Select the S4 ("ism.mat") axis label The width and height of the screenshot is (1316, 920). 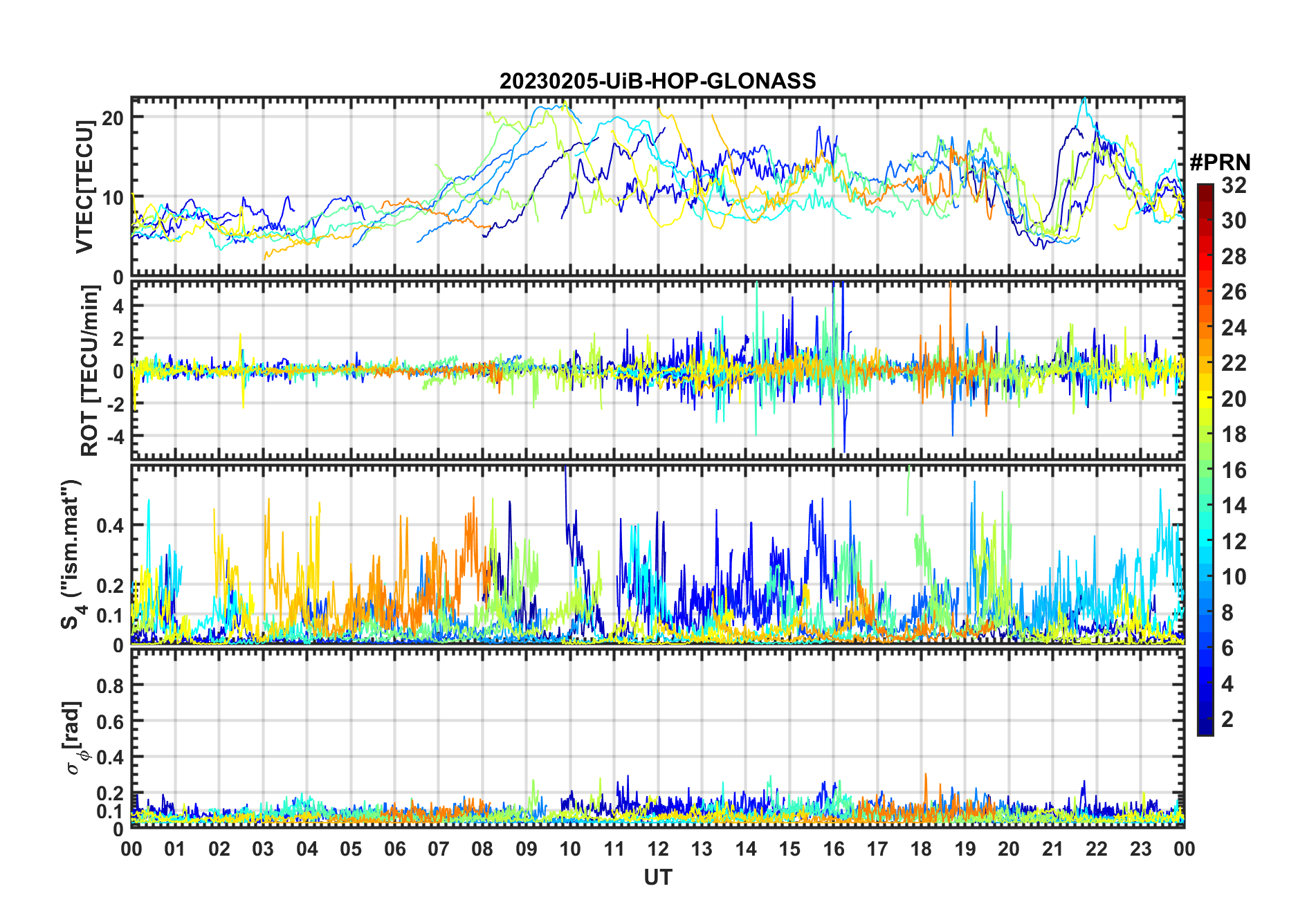tap(72, 555)
